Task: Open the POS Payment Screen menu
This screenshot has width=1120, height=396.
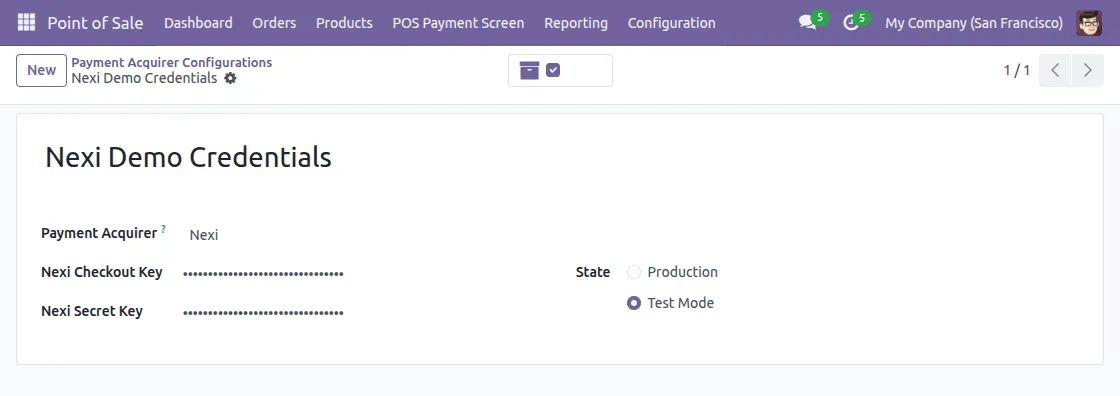Action: click(x=459, y=23)
